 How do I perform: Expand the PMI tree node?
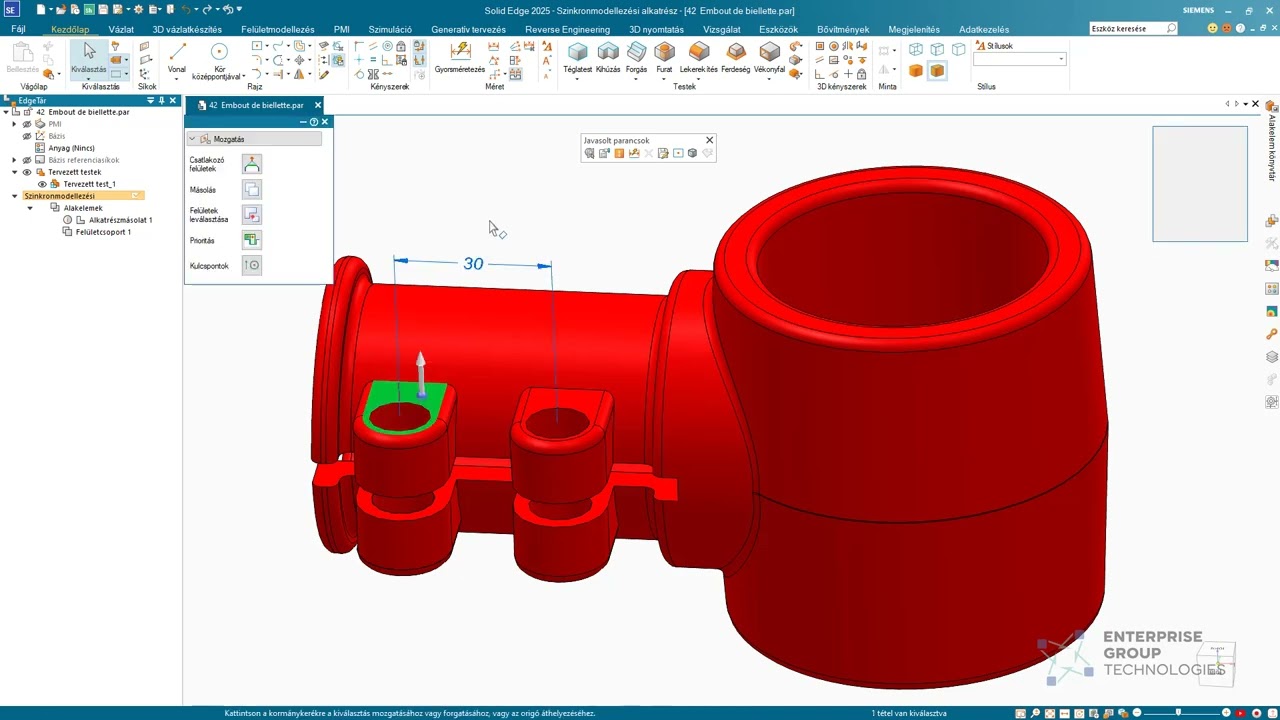(x=14, y=124)
